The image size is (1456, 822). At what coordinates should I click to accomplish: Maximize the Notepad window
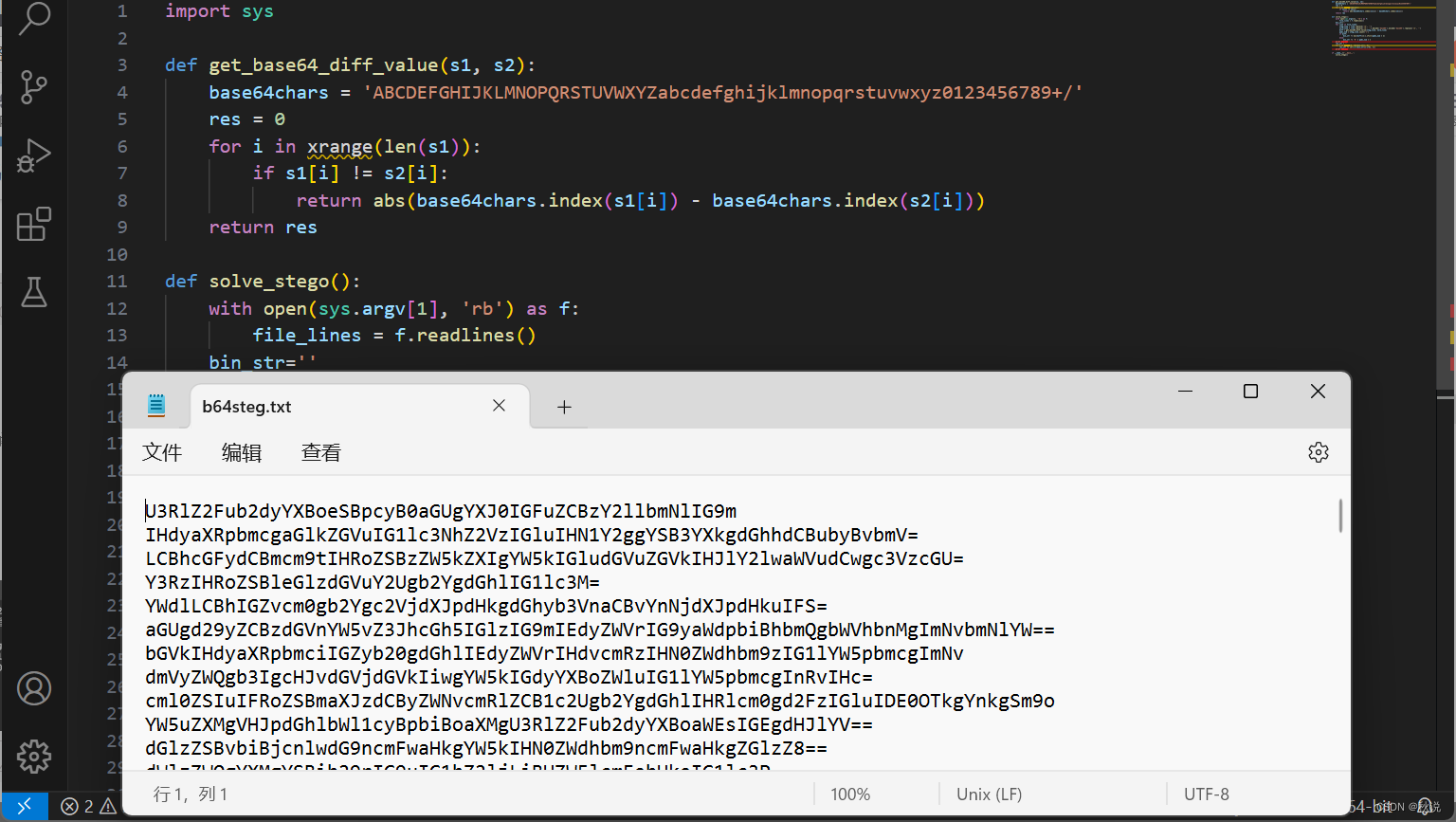(x=1250, y=391)
